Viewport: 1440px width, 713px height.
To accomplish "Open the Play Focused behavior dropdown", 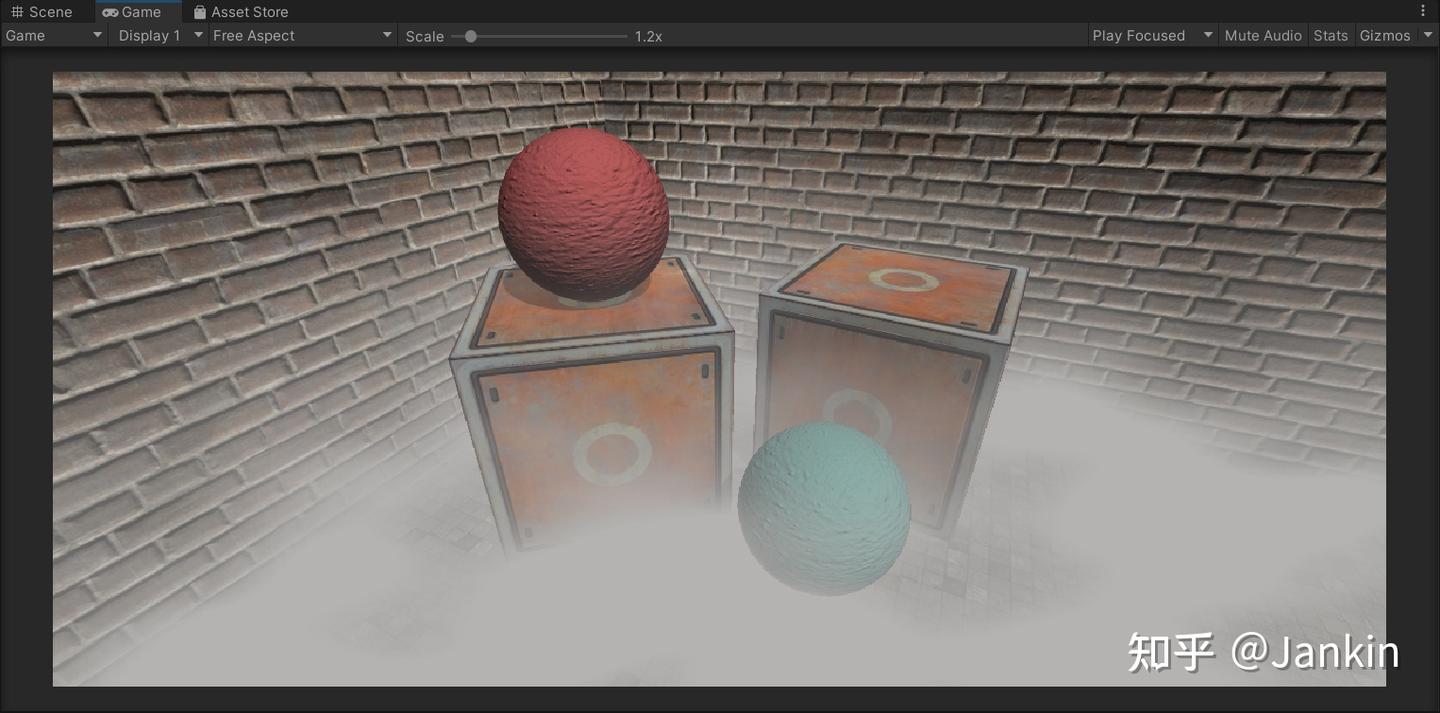I will (1140, 34).
